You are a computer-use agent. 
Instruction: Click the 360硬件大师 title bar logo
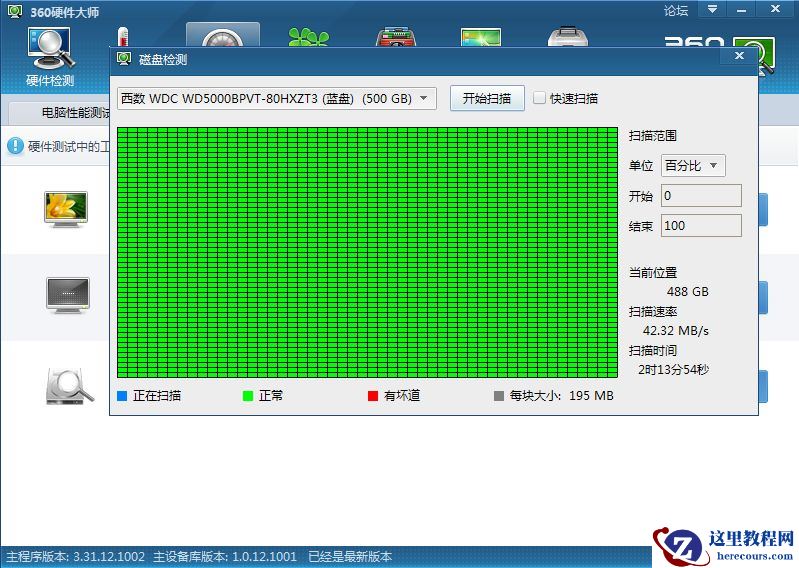tap(14, 11)
